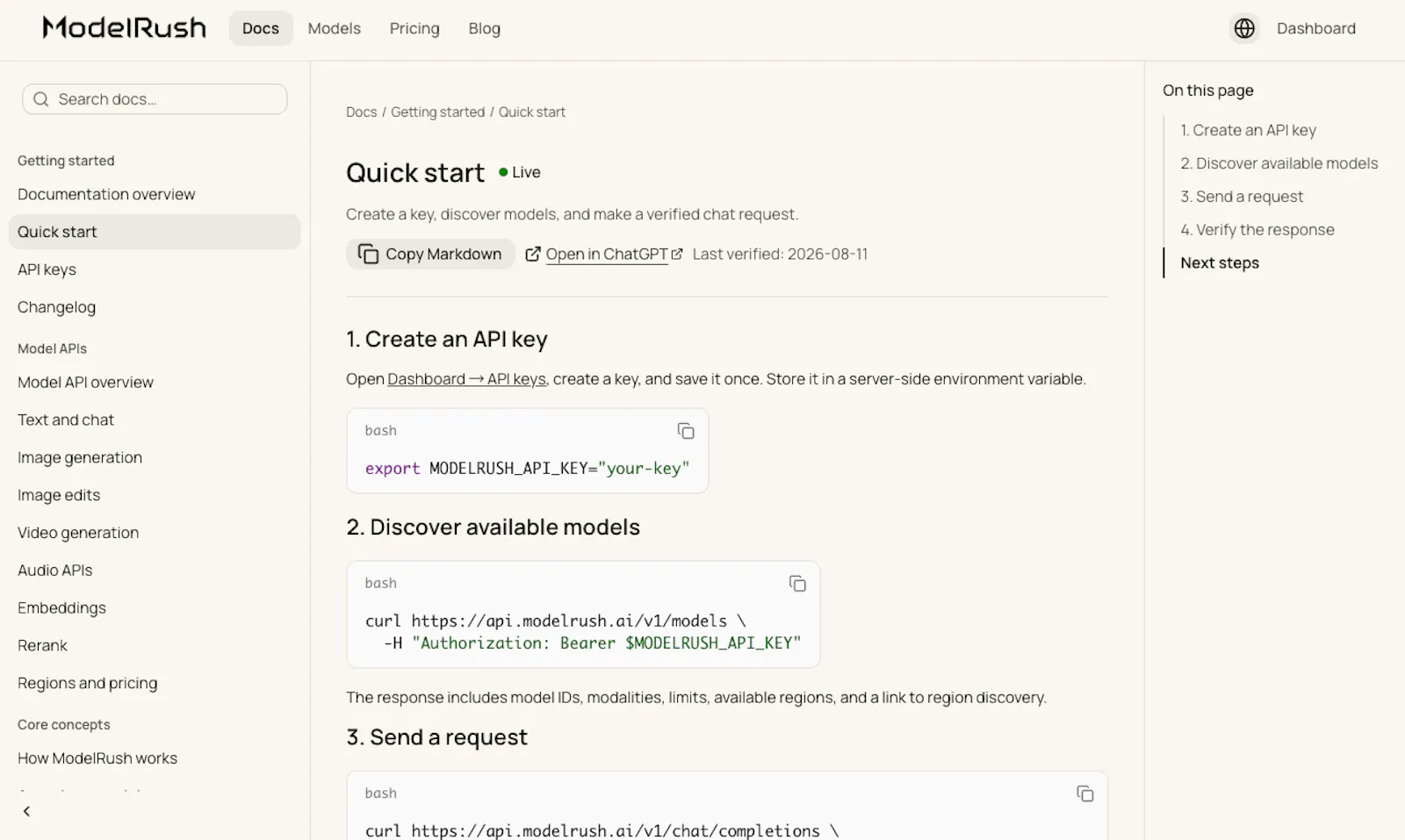Go to the Pricing page
Image resolution: width=1405 pixels, height=840 pixels.
pos(414,28)
